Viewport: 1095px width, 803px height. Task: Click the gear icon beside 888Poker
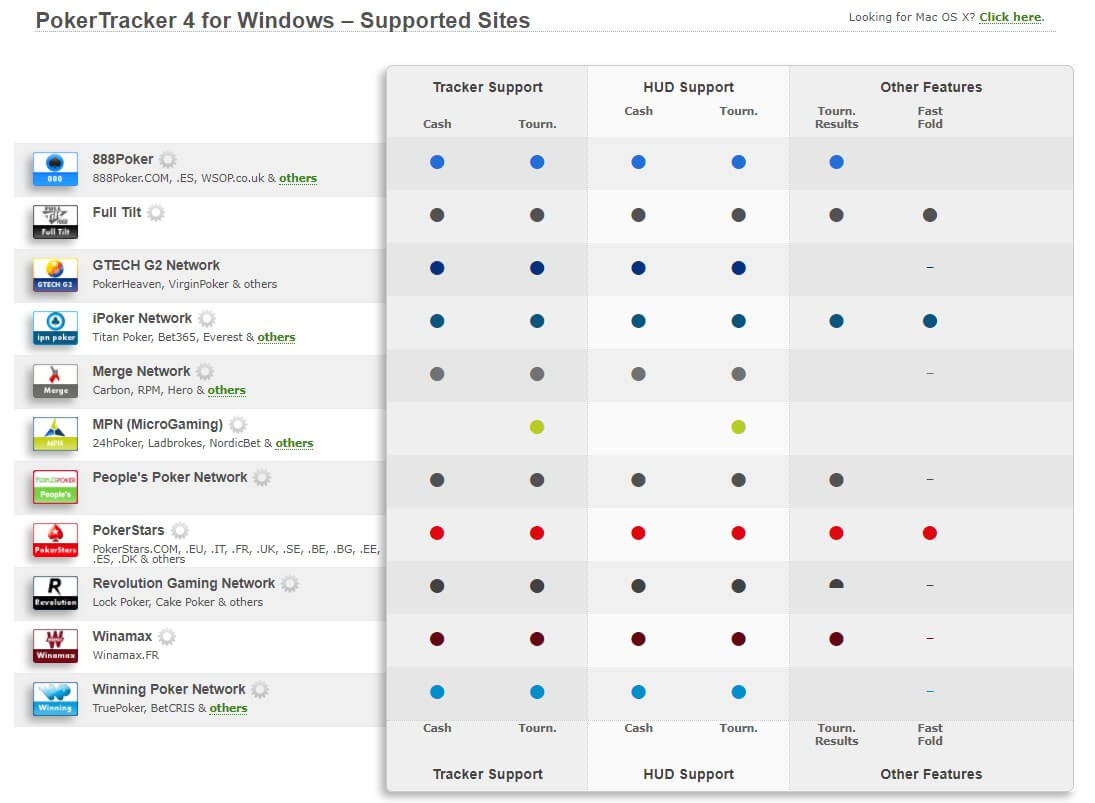point(168,159)
